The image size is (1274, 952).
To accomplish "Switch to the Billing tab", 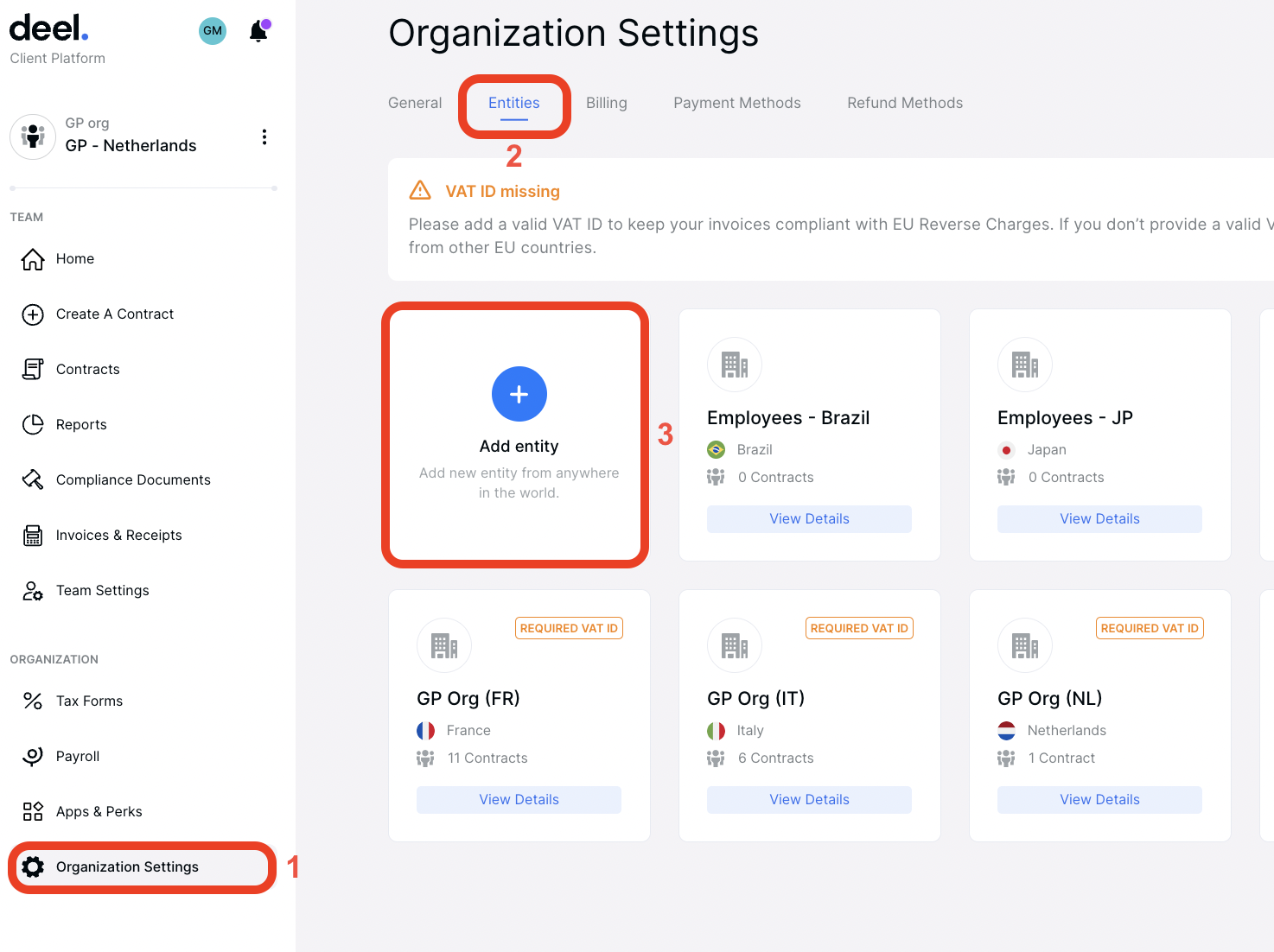I will pyautogui.click(x=606, y=102).
